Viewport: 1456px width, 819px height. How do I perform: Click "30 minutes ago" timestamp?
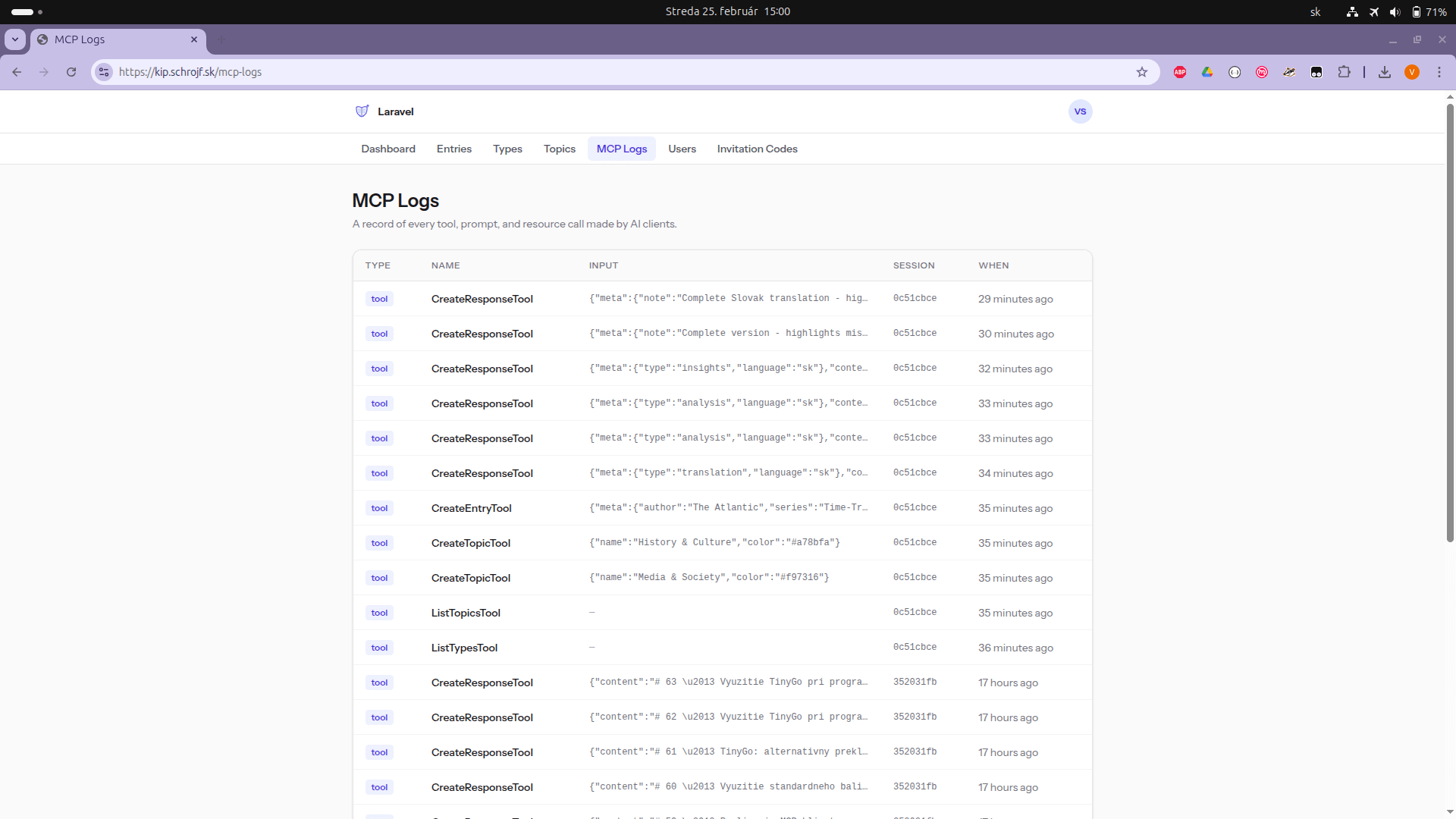click(x=1016, y=334)
